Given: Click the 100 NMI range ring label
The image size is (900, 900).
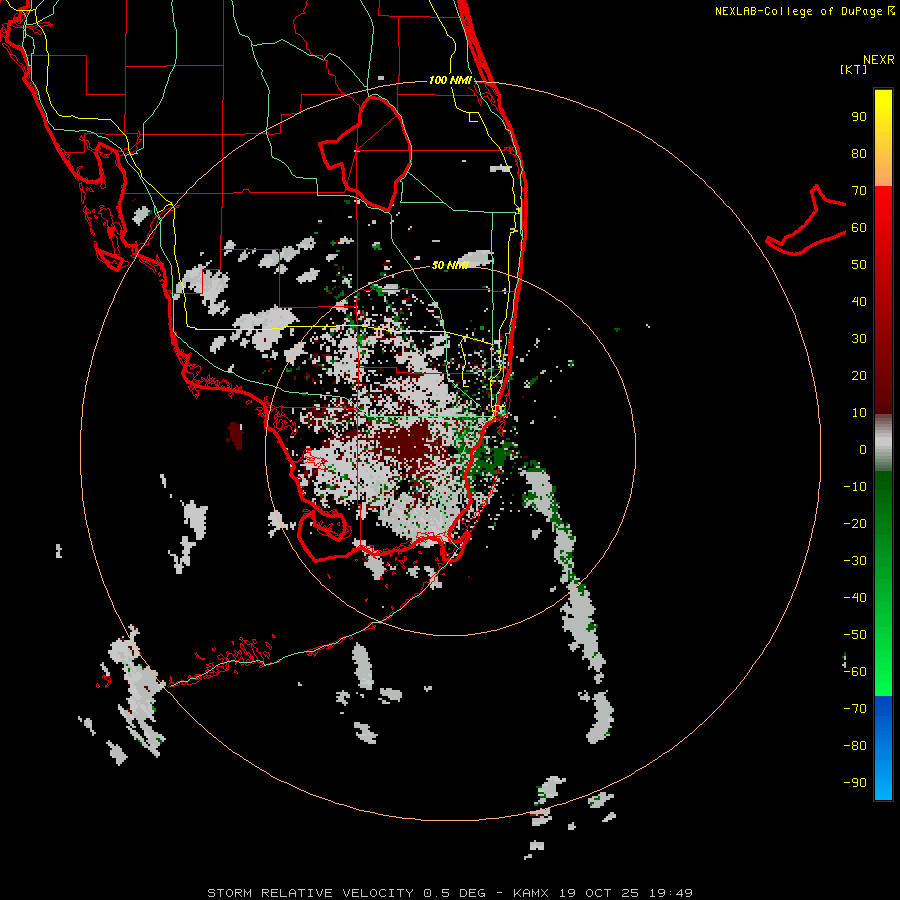Looking at the screenshot, I should coord(450,80).
